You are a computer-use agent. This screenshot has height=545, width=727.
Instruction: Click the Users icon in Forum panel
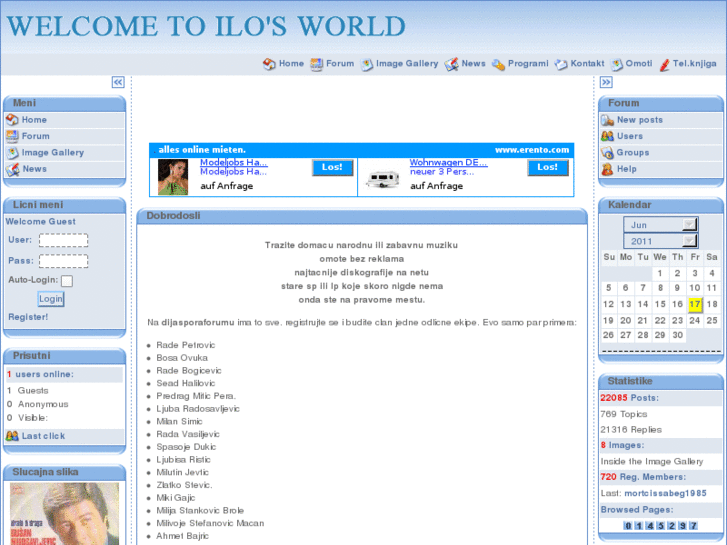[x=607, y=136]
